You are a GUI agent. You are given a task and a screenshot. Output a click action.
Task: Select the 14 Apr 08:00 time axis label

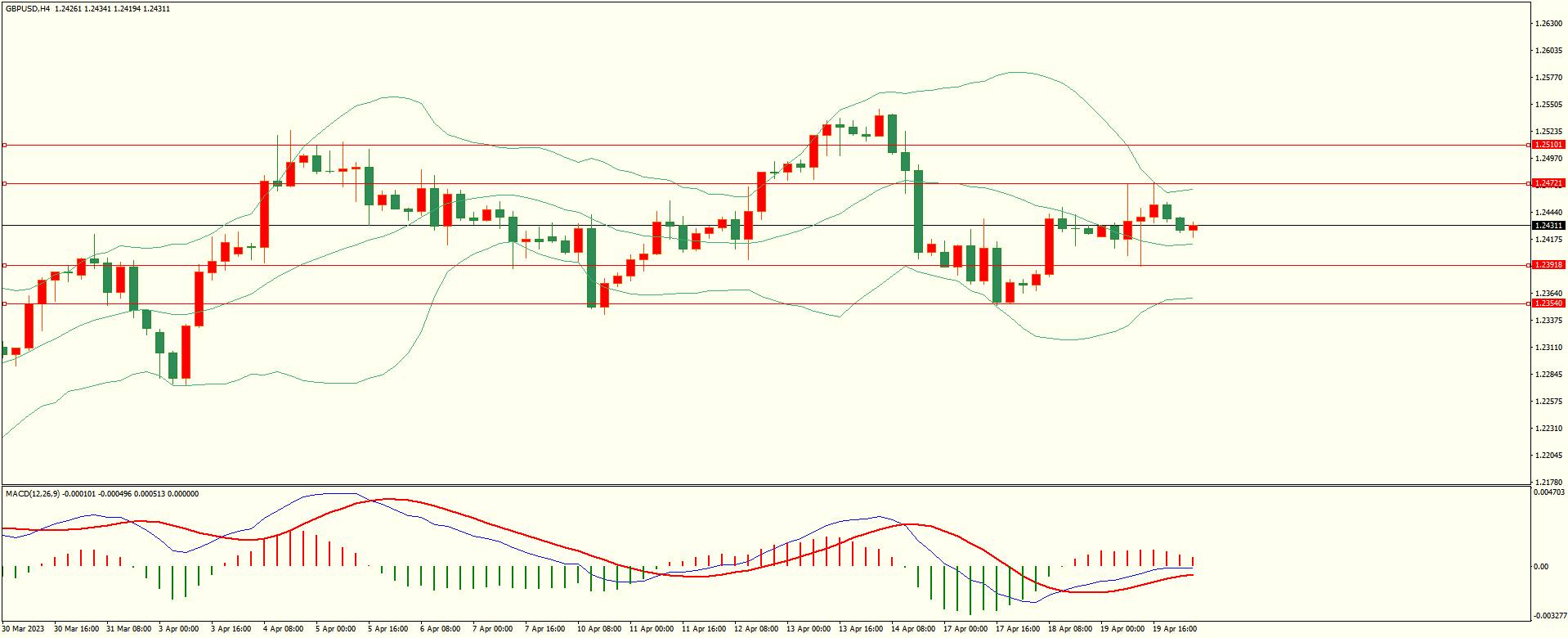click(x=913, y=629)
